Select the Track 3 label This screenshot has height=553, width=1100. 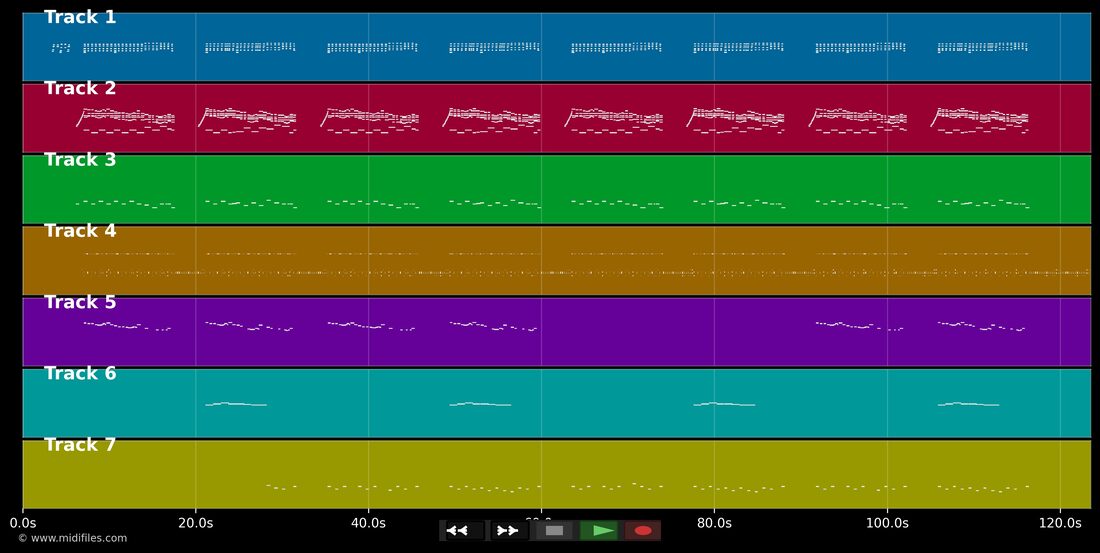pyautogui.click(x=80, y=160)
